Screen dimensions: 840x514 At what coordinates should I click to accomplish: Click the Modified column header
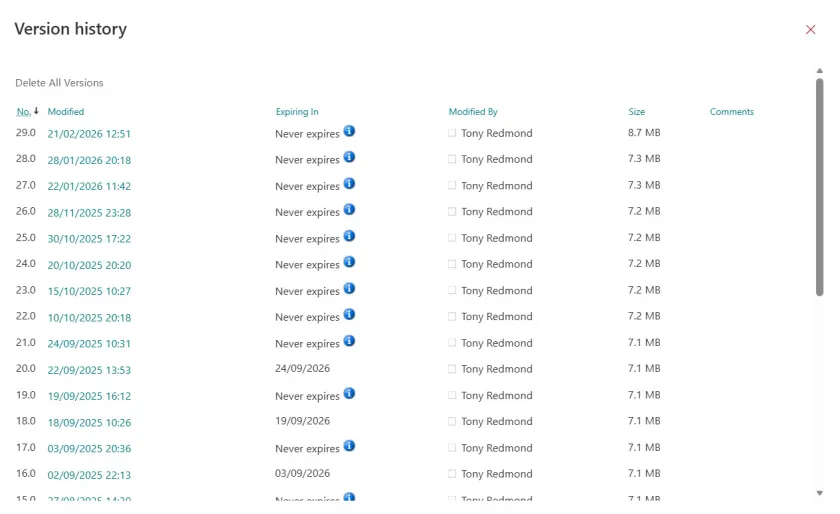(x=66, y=112)
